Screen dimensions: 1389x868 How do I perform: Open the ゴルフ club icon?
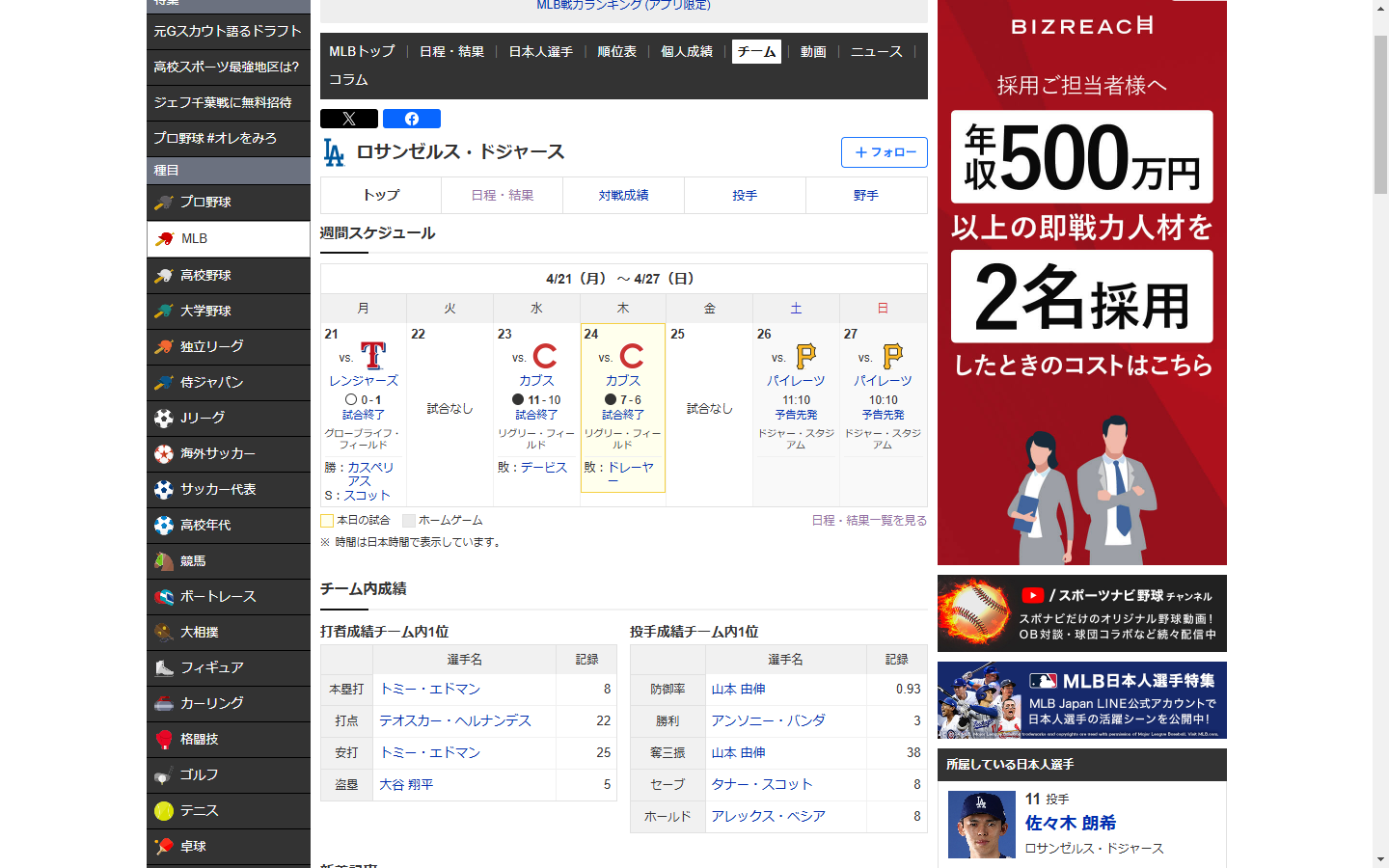pos(164,775)
